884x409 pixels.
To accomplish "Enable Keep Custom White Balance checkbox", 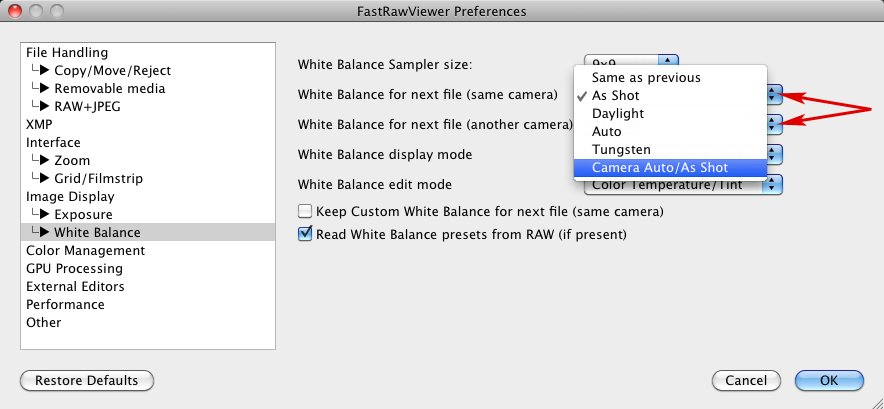I will coord(306,212).
